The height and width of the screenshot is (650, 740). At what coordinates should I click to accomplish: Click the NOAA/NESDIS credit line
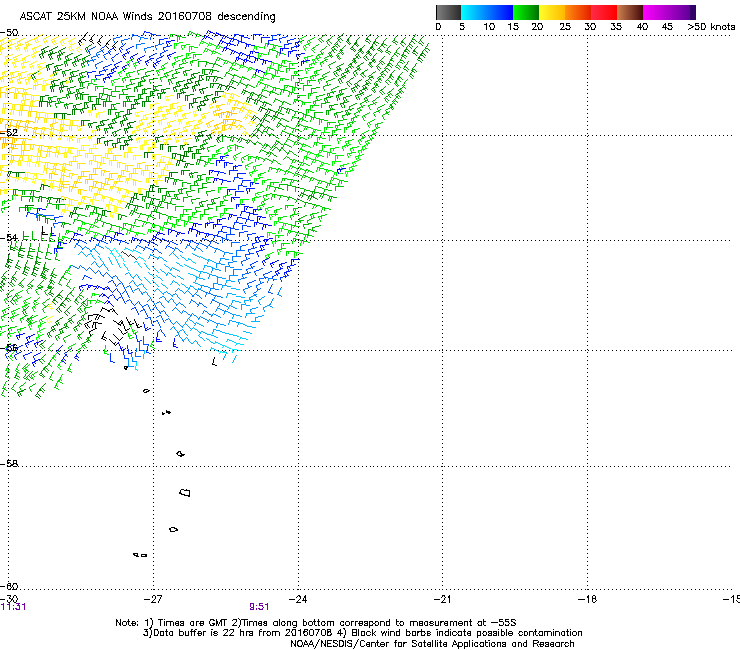432,644
